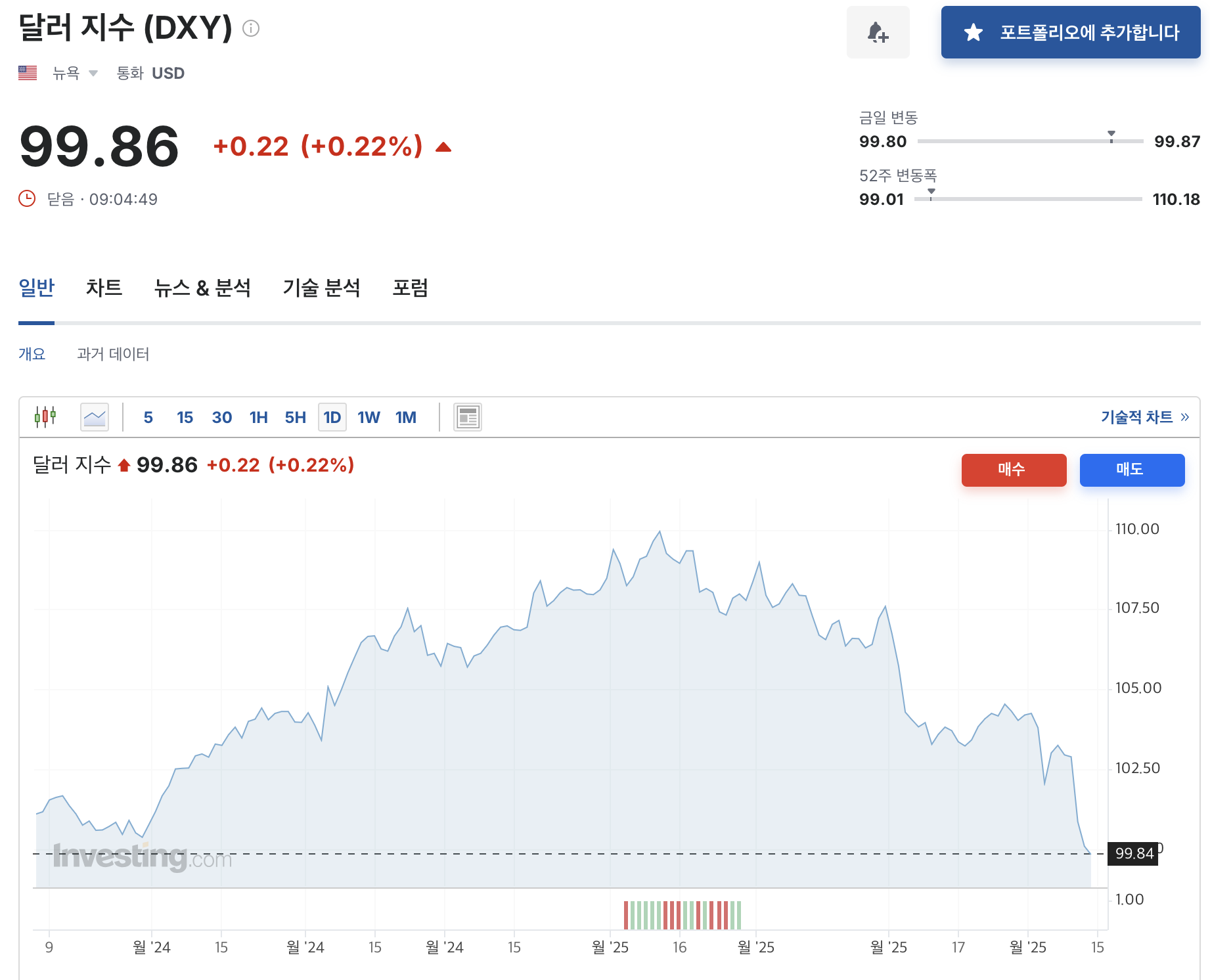Select the 1W interval
This screenshot has height=980, width=1210.
(x=369, y=417)
